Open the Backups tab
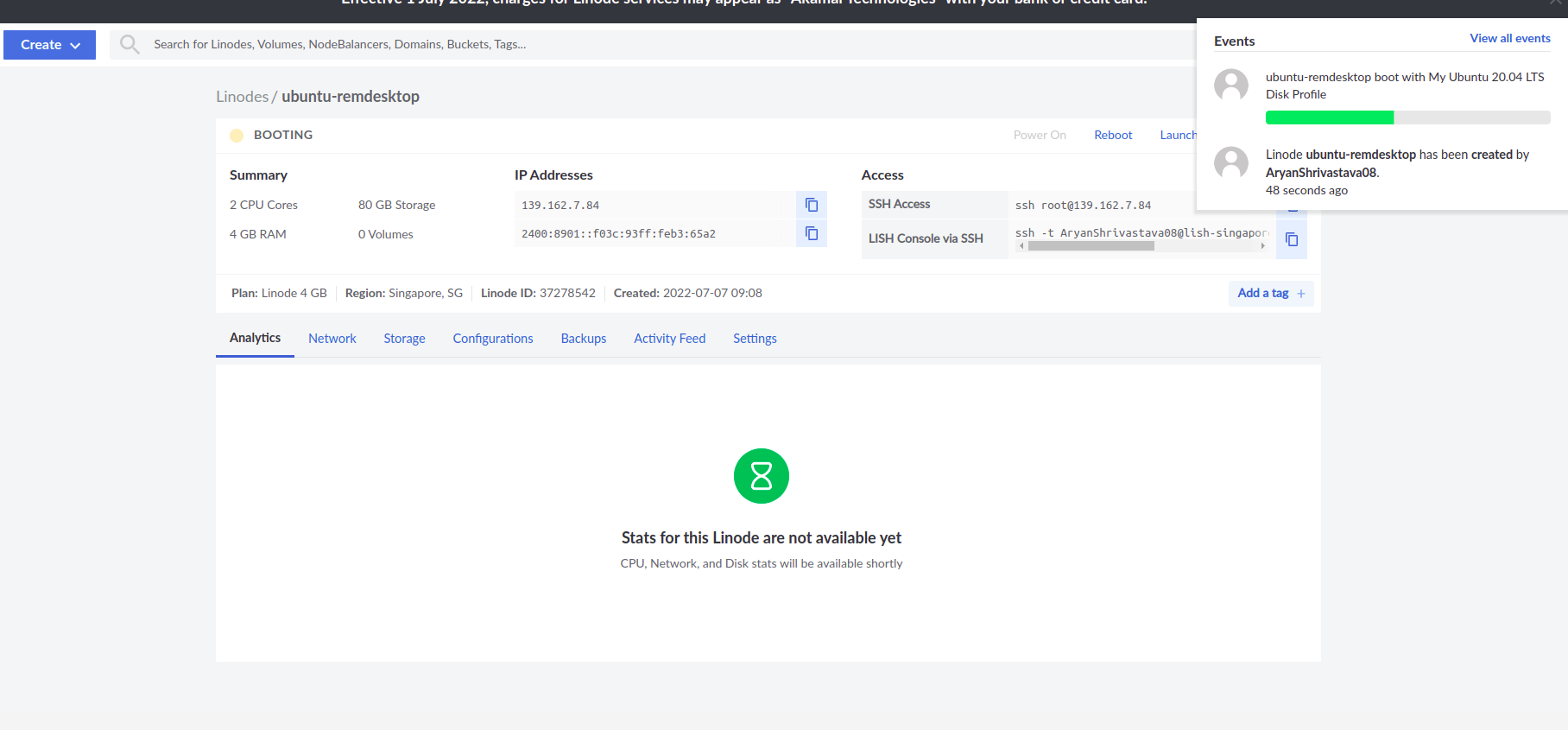 click(584, 339)
